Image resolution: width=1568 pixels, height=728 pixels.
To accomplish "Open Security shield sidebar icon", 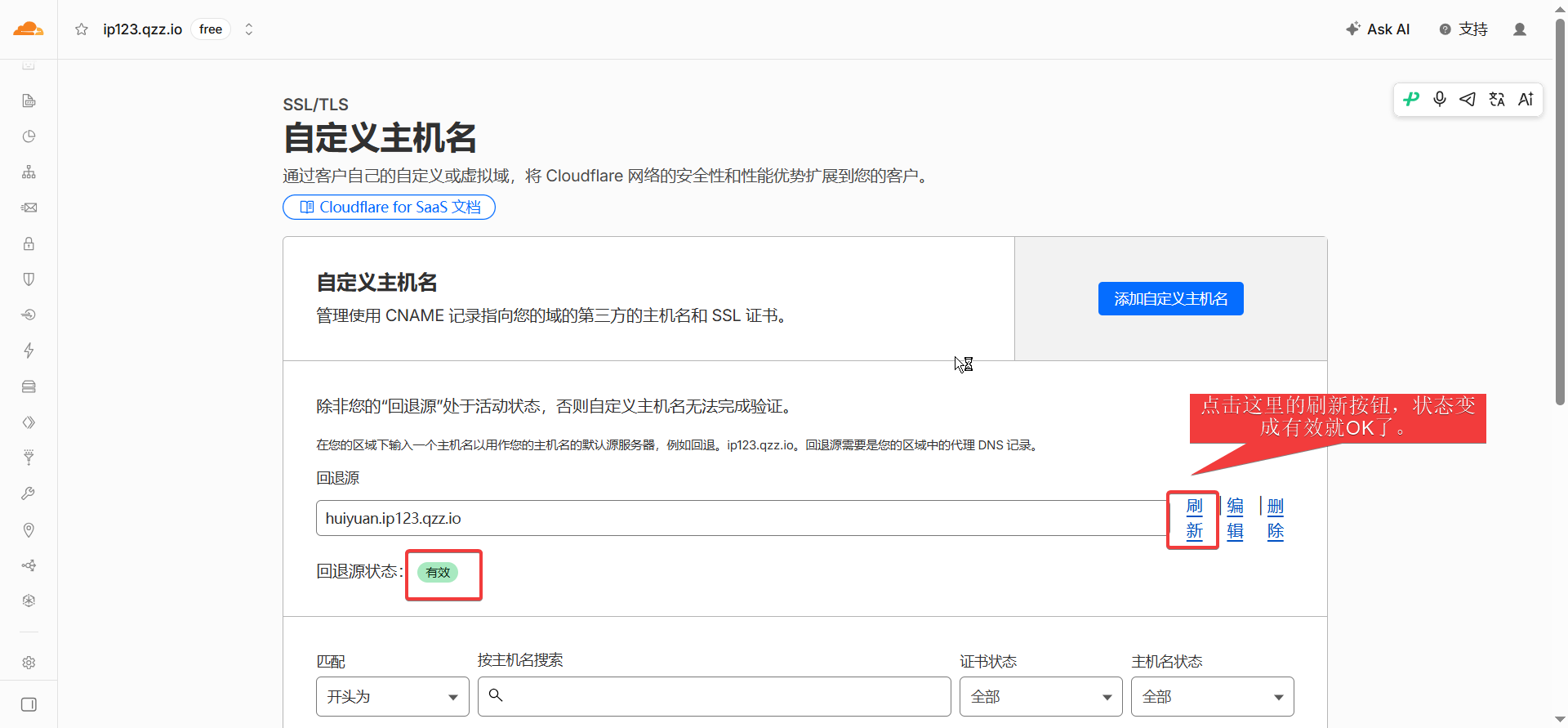I will [29, 279].
